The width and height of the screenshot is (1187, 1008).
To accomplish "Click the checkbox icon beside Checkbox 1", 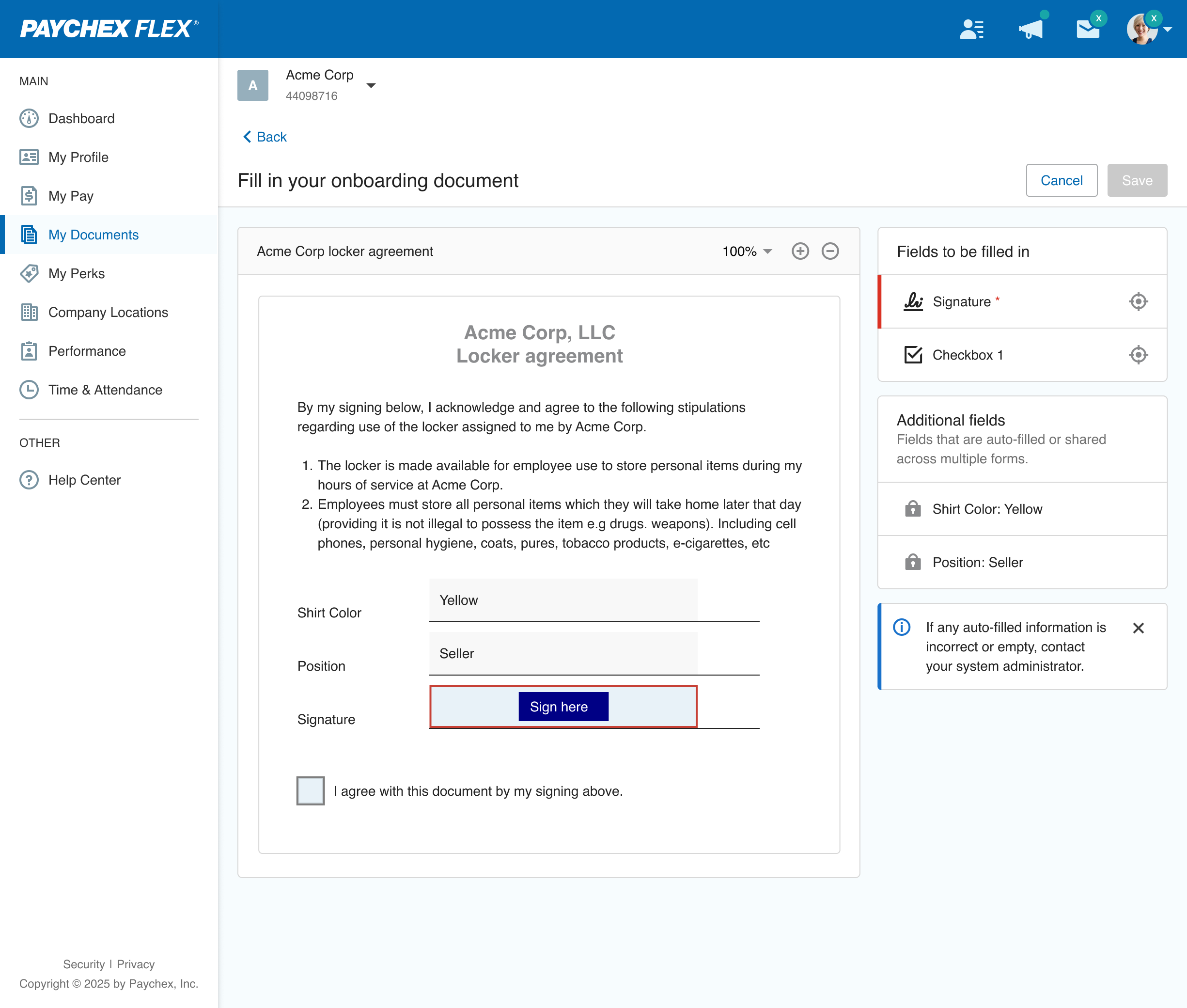I will click(913, 355).
